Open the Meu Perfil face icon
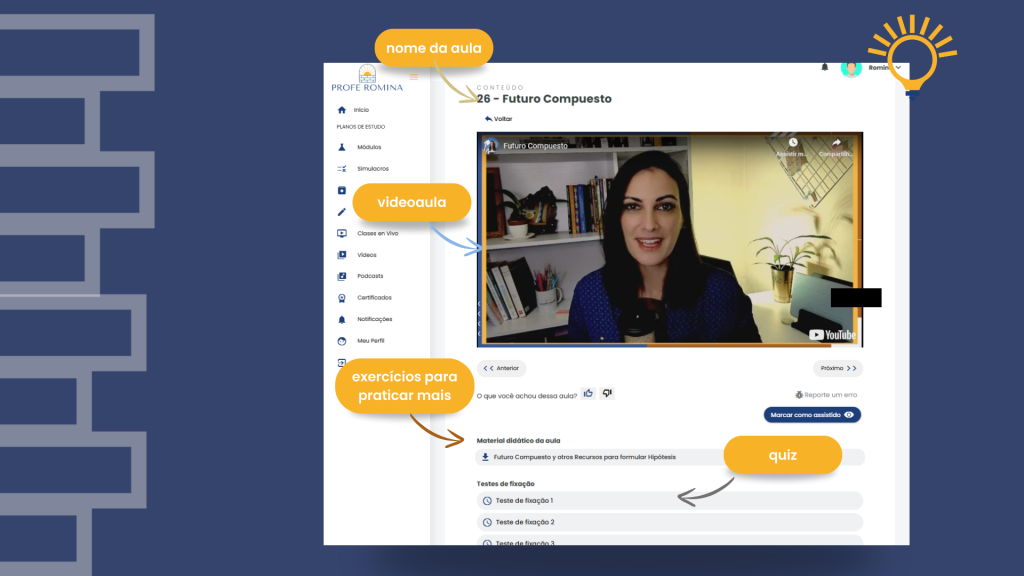The image size is (1024, 576). pos(342,341)
